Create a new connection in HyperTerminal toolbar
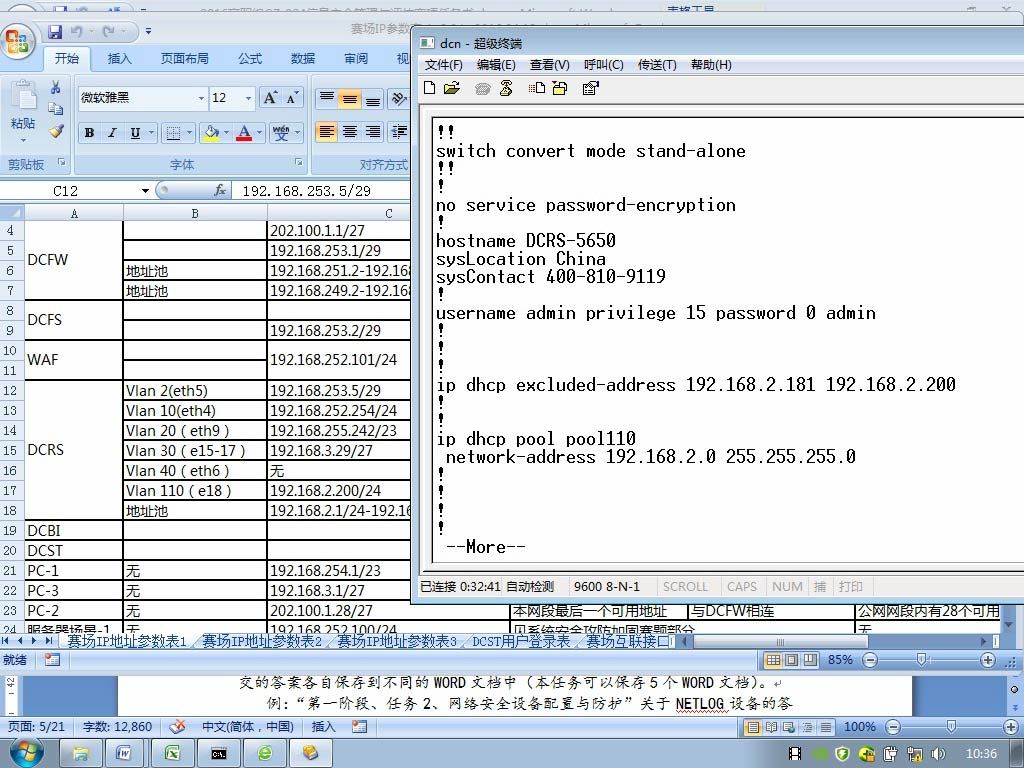 [x=429, y=88]
